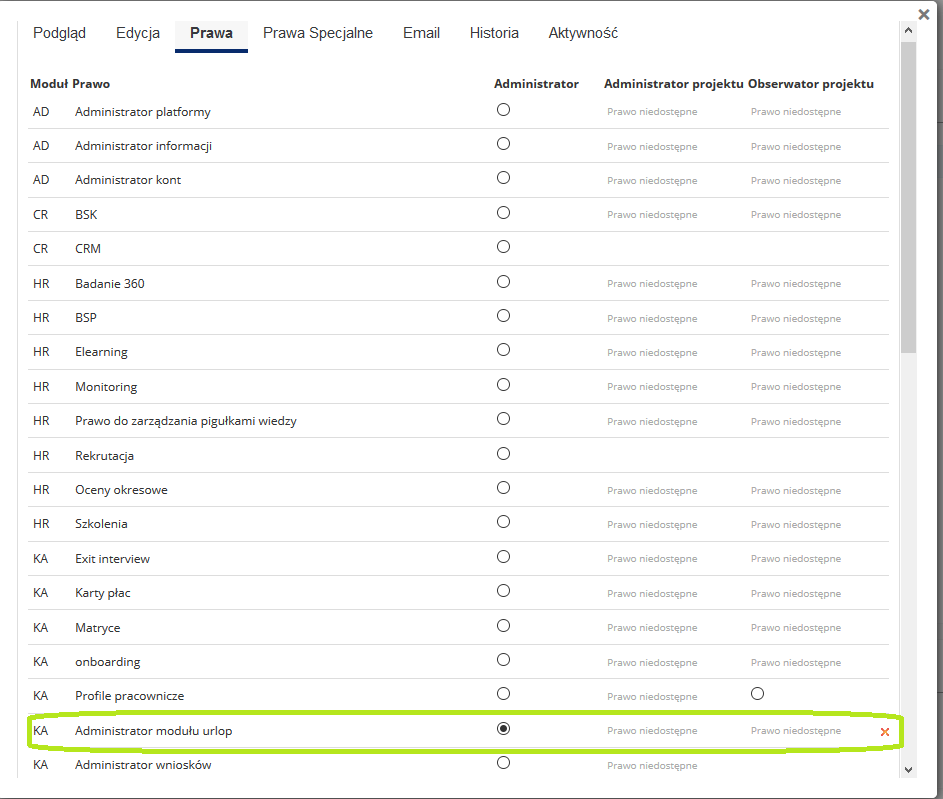This screenshot has height=799, width=943.
Task: Switch to the Podgląd tab
Action: coord(60,33)
